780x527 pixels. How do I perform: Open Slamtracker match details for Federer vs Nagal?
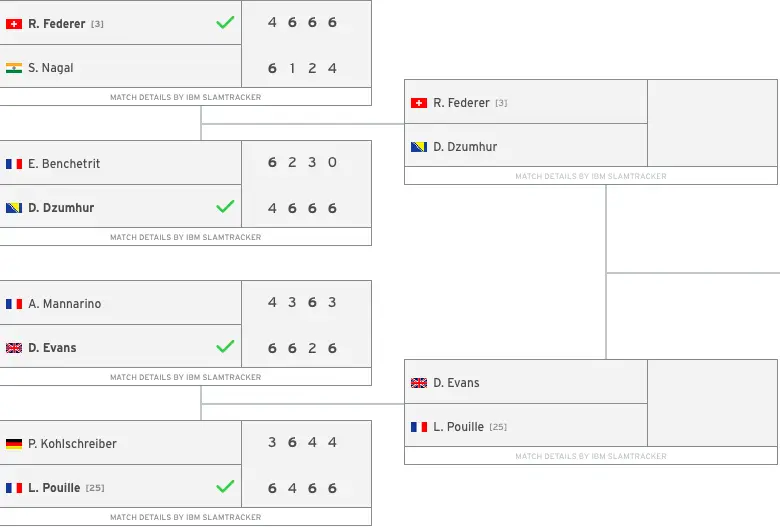click(x=186, y=97)
